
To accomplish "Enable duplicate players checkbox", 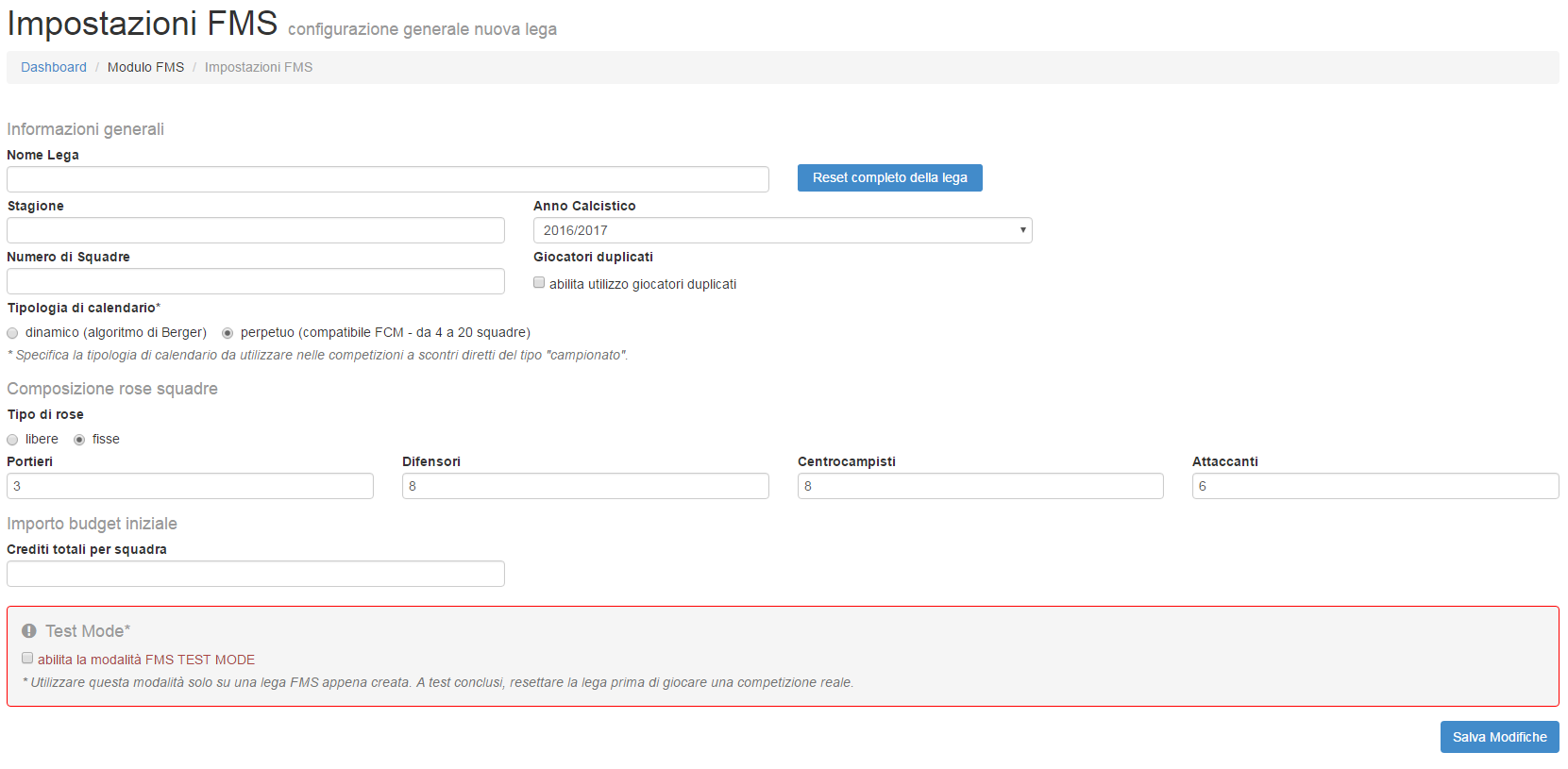I will [539, 283].
